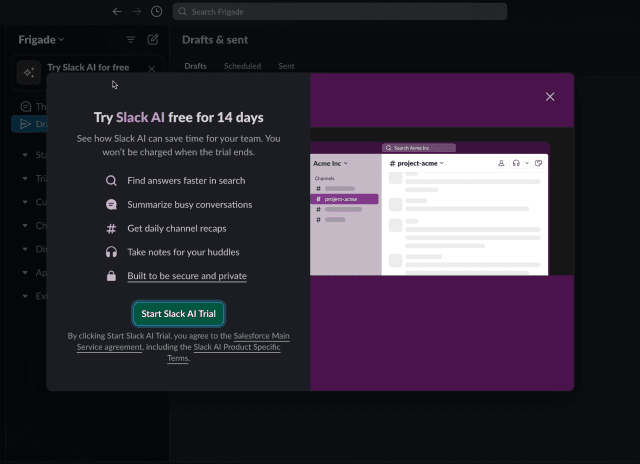
Task: Click Summarize busy conversations text
Action: tap(189, 204)
